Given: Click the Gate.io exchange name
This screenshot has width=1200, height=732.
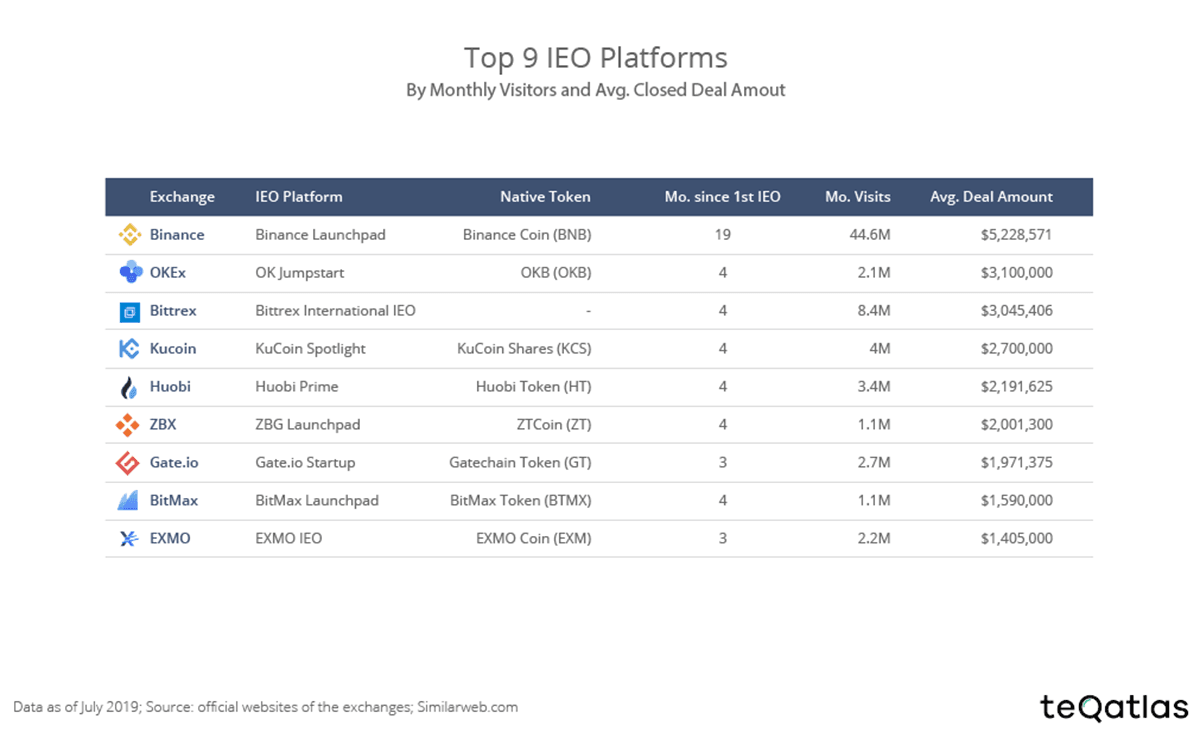Looking at the screenshot, I should click(x=175, y=463).
